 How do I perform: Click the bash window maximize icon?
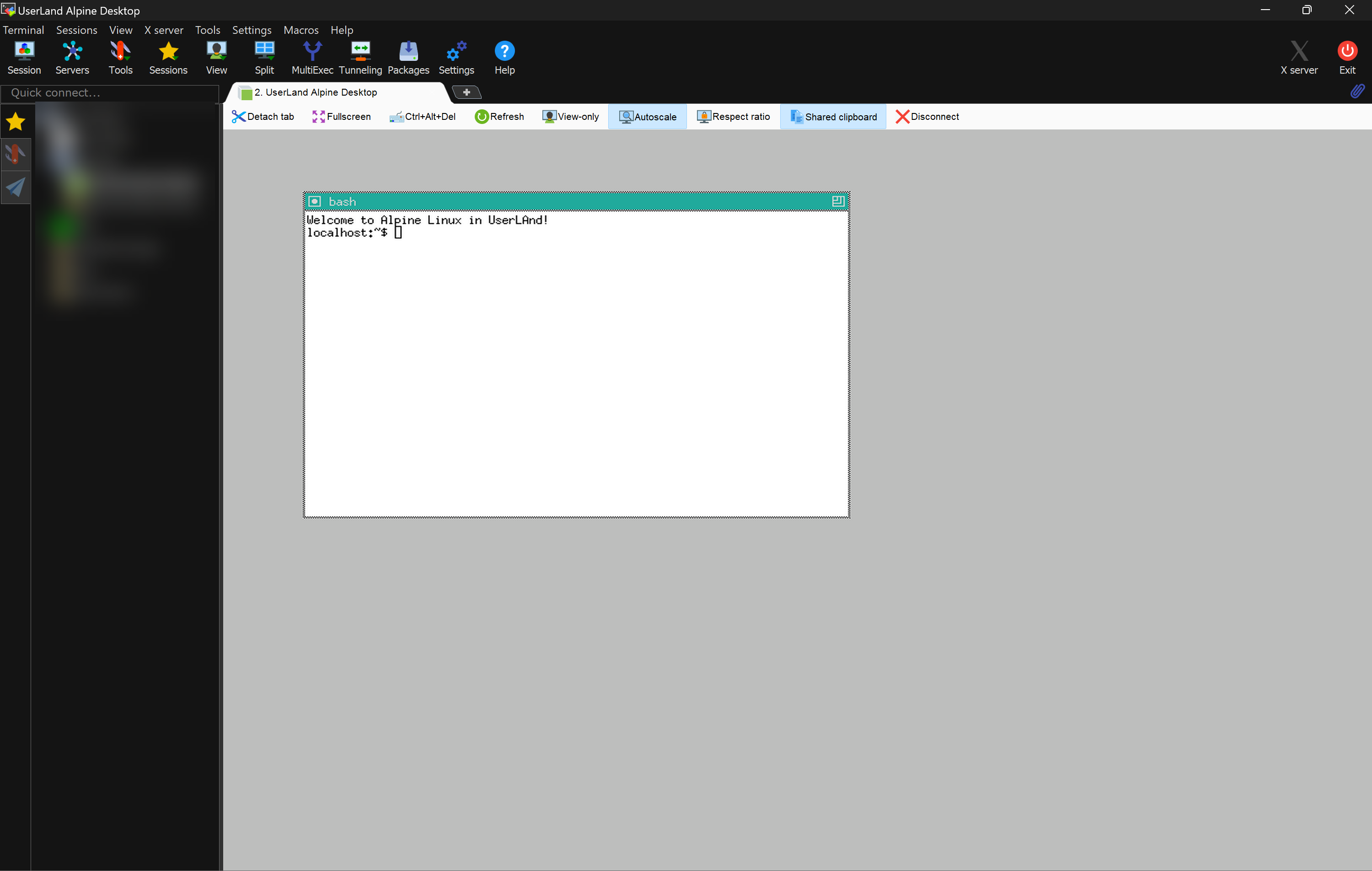pyautogui.click(x=837, y=201)
